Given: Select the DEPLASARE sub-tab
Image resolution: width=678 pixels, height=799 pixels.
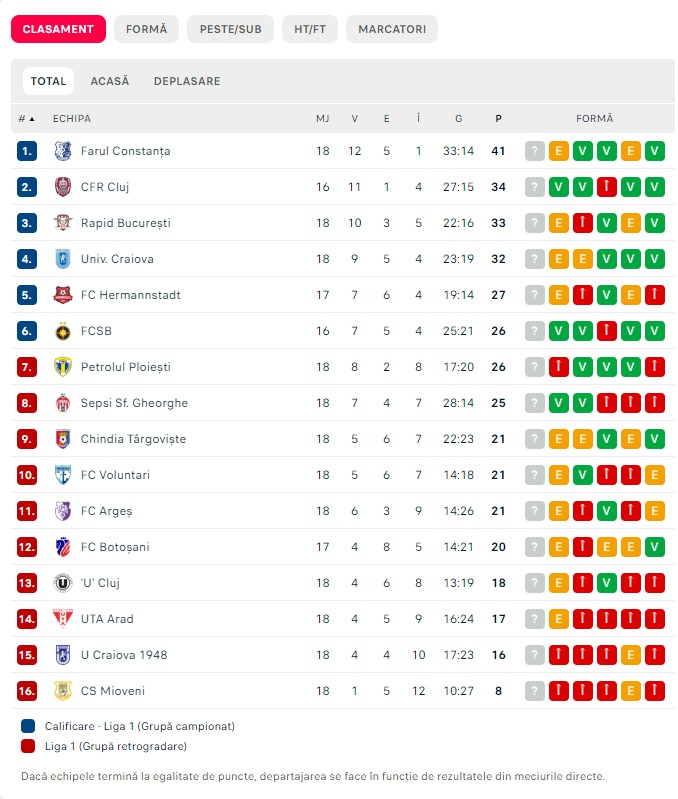Looking at the screenshot, I should 187,81.
